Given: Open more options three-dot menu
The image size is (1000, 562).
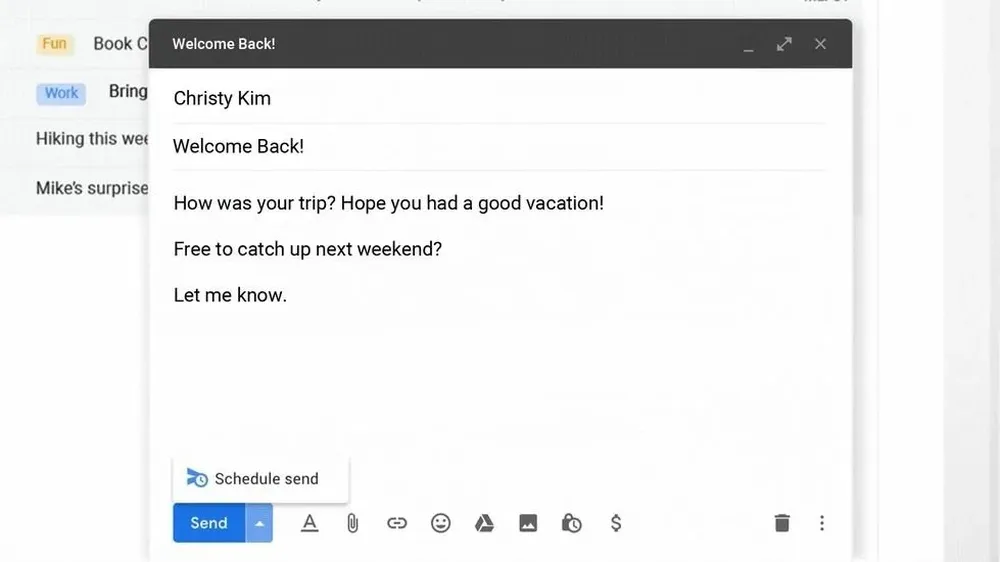Looking at the screenshot, I should [822, 523].
